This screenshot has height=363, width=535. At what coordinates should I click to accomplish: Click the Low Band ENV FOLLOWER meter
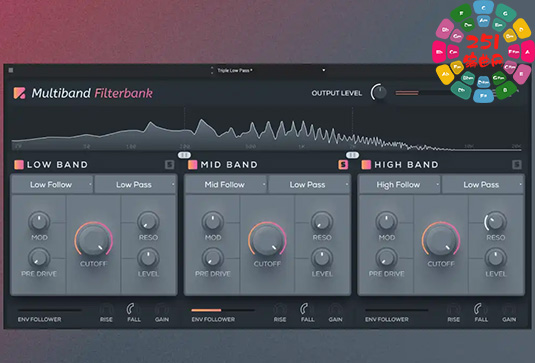(49, 310)
